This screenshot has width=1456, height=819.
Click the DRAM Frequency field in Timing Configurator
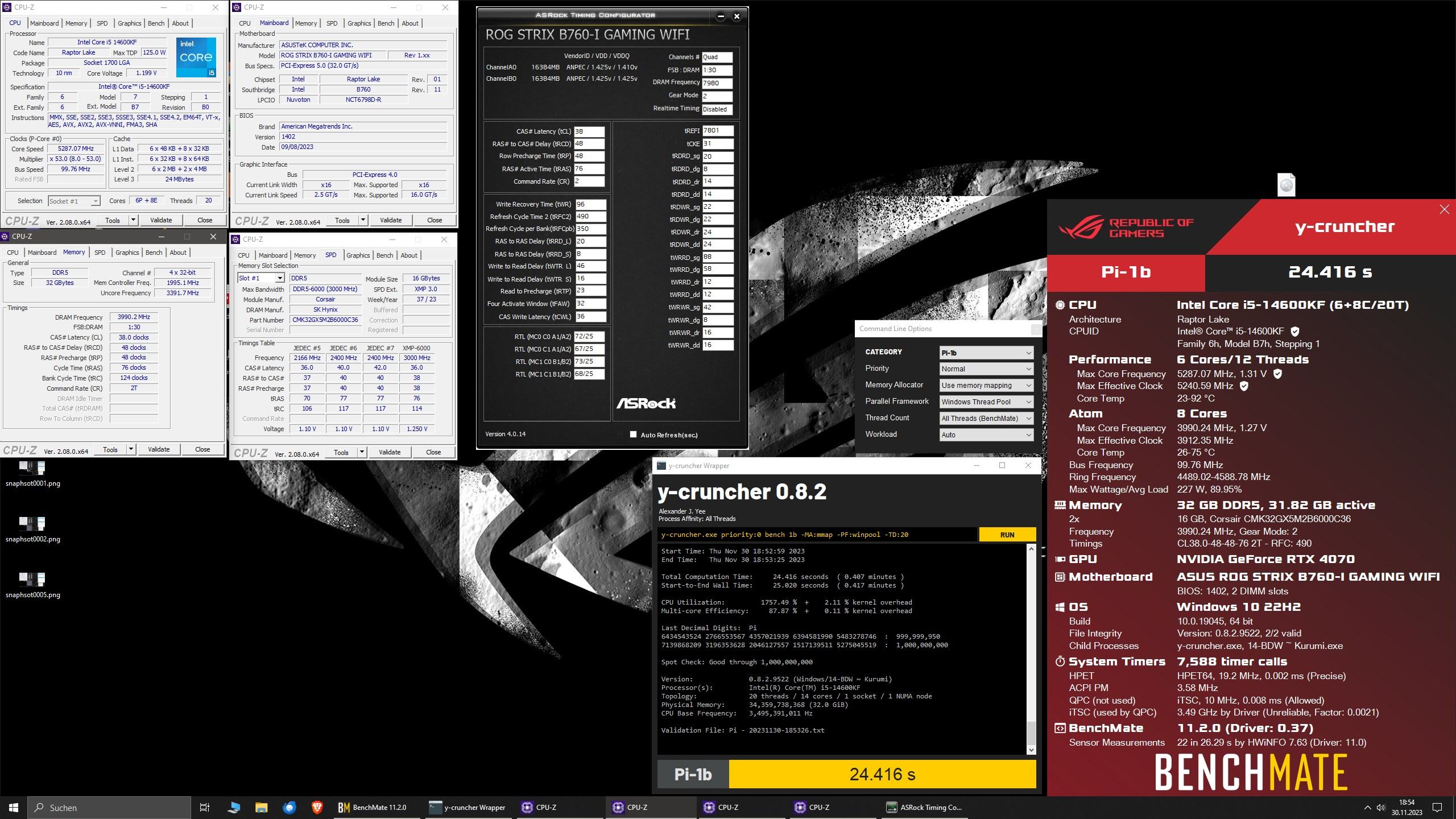[x=717, y=83]
